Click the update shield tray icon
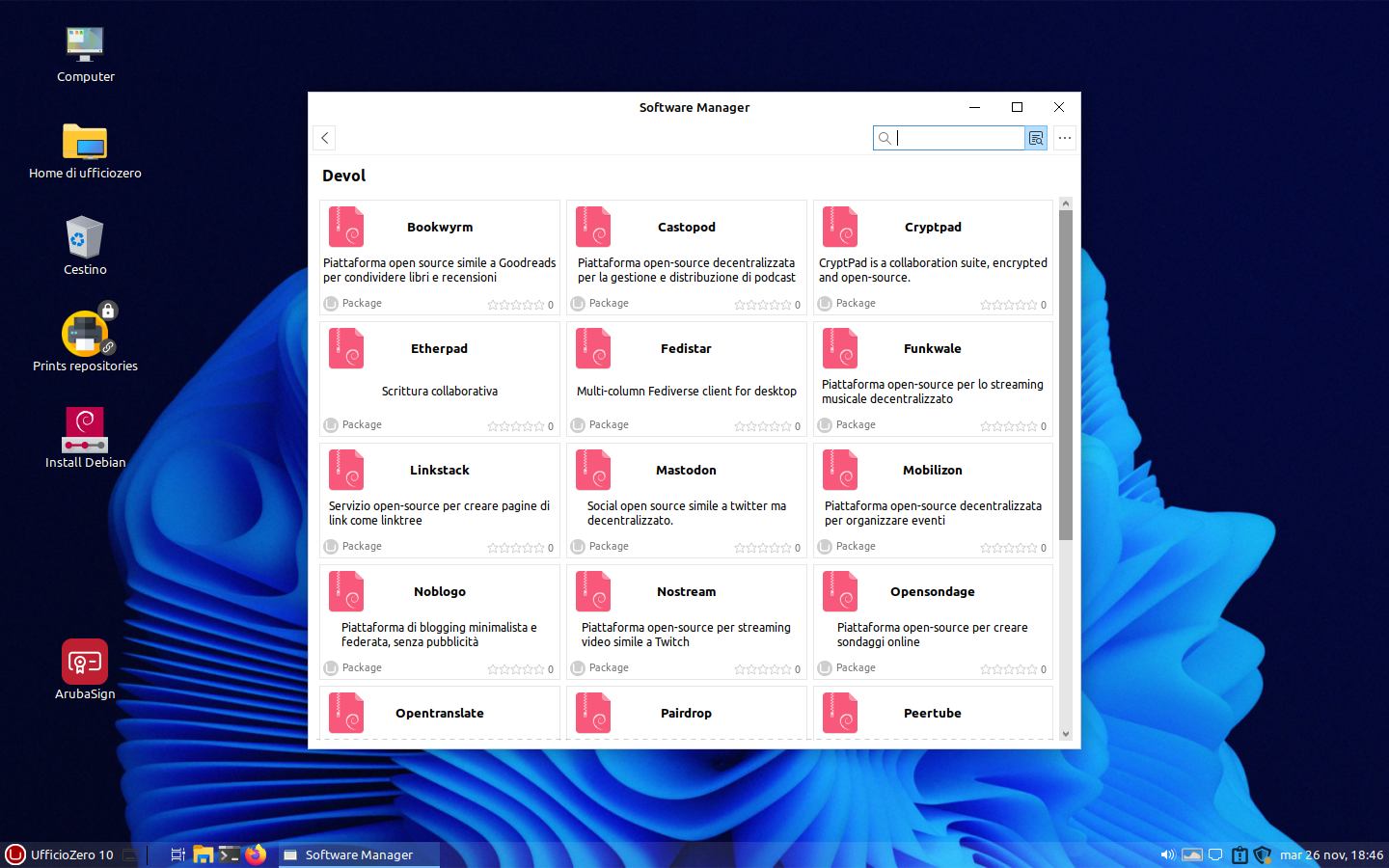This screenshot has height=868, width=1389. [x=1263, y=854]
